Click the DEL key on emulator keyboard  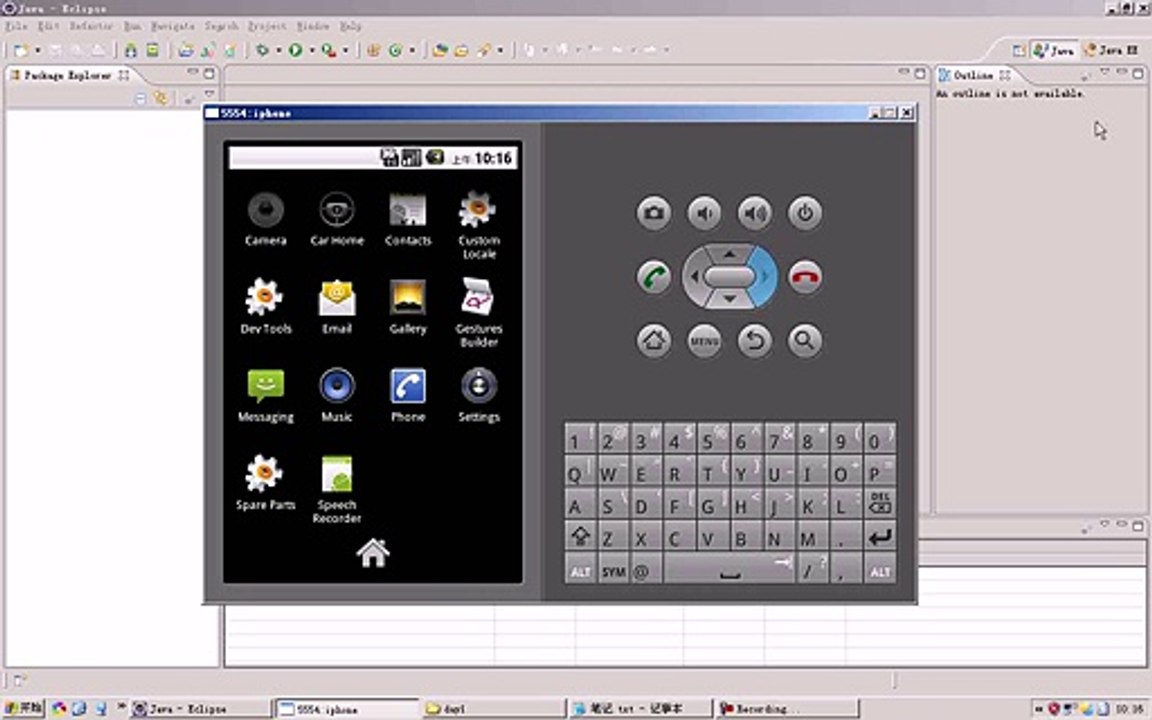click(879, 504)
